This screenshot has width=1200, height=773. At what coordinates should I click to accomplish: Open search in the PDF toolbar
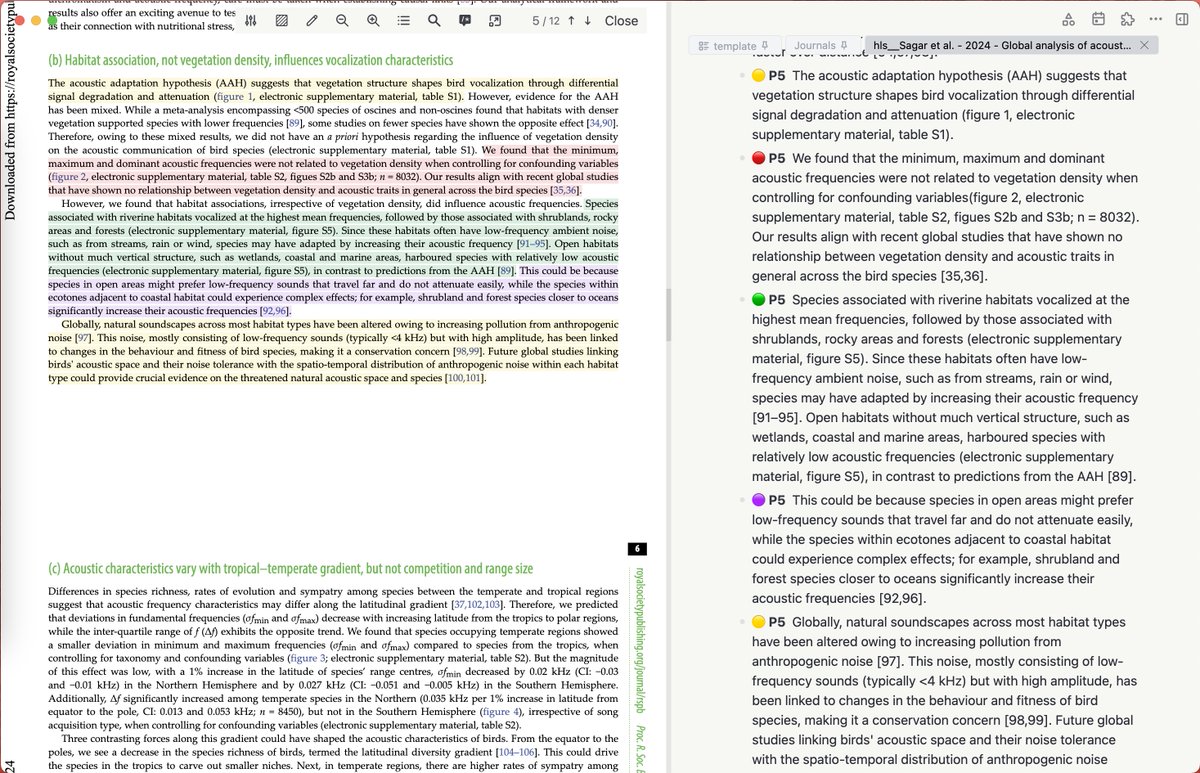[434, 20]
